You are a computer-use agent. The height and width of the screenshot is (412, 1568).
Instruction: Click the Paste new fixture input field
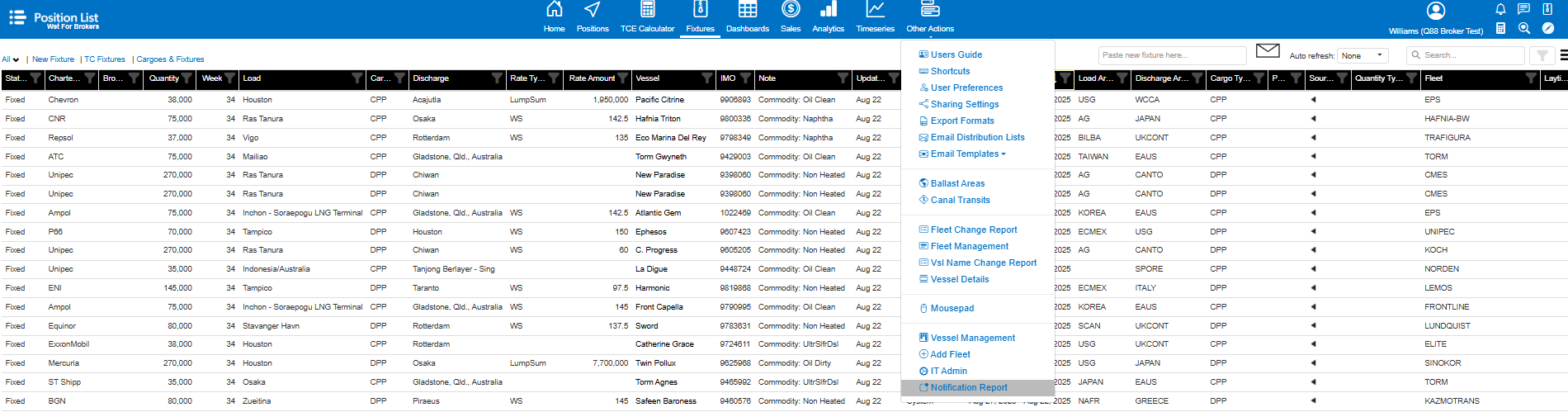pos(1172,55)
